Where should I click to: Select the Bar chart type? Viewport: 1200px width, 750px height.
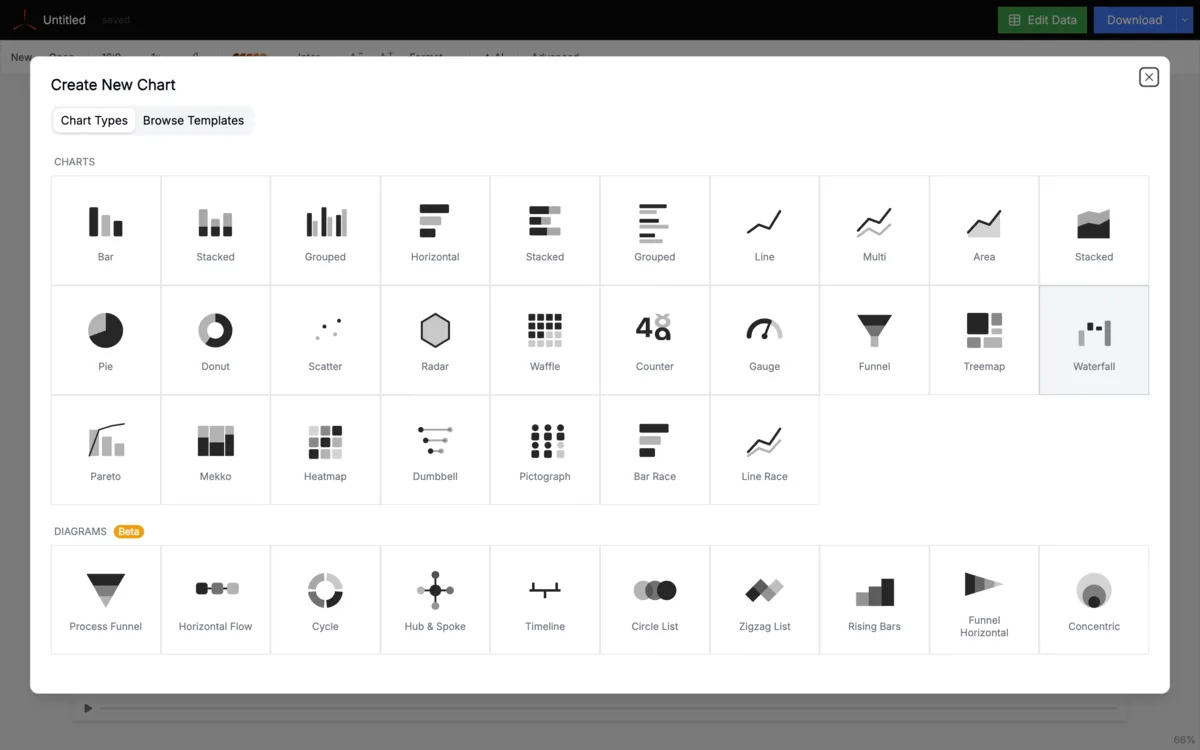106,230
